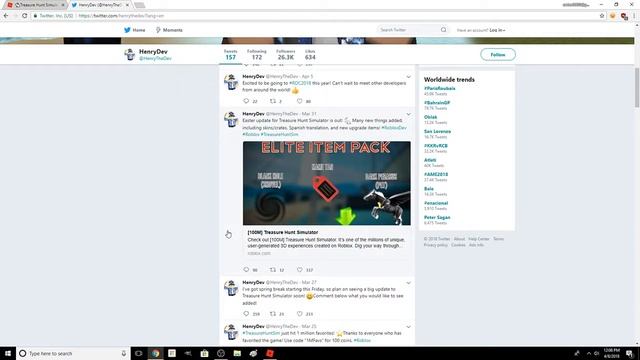Click the #KKRvRCB trend
Image resolution: width=640 pixels, height=360 pixels.
(436, 146)
